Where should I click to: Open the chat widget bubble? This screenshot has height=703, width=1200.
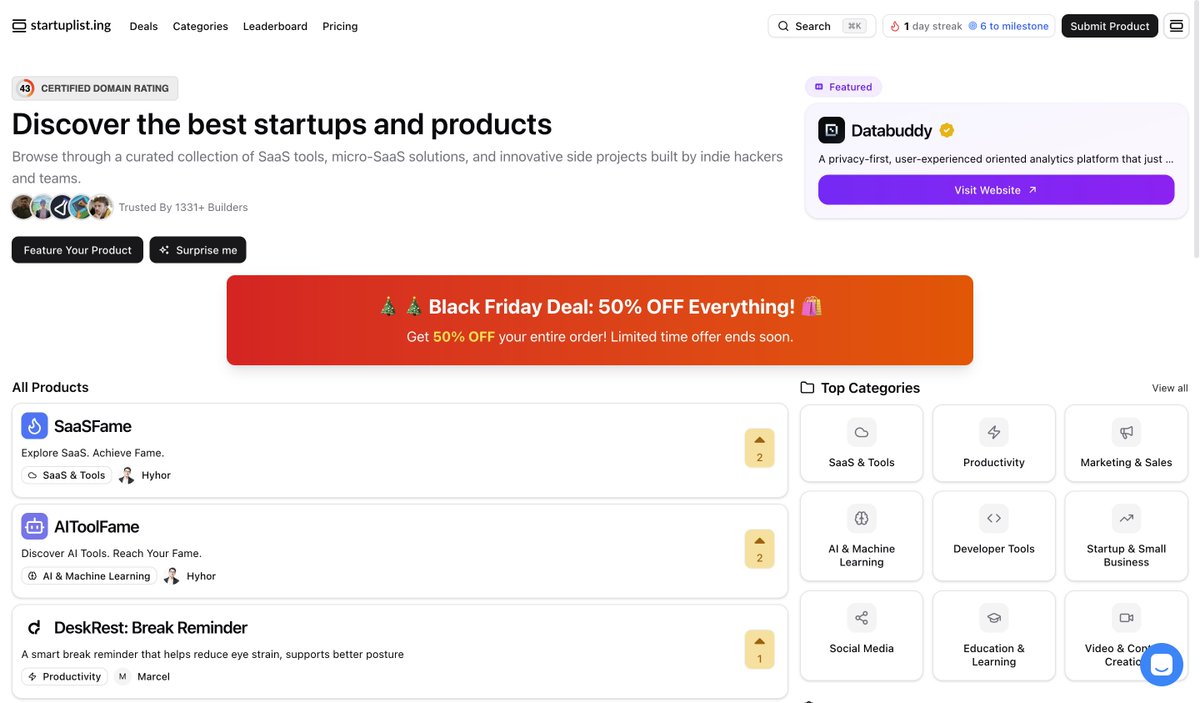pyautogui.click(x=1161, y=664)
